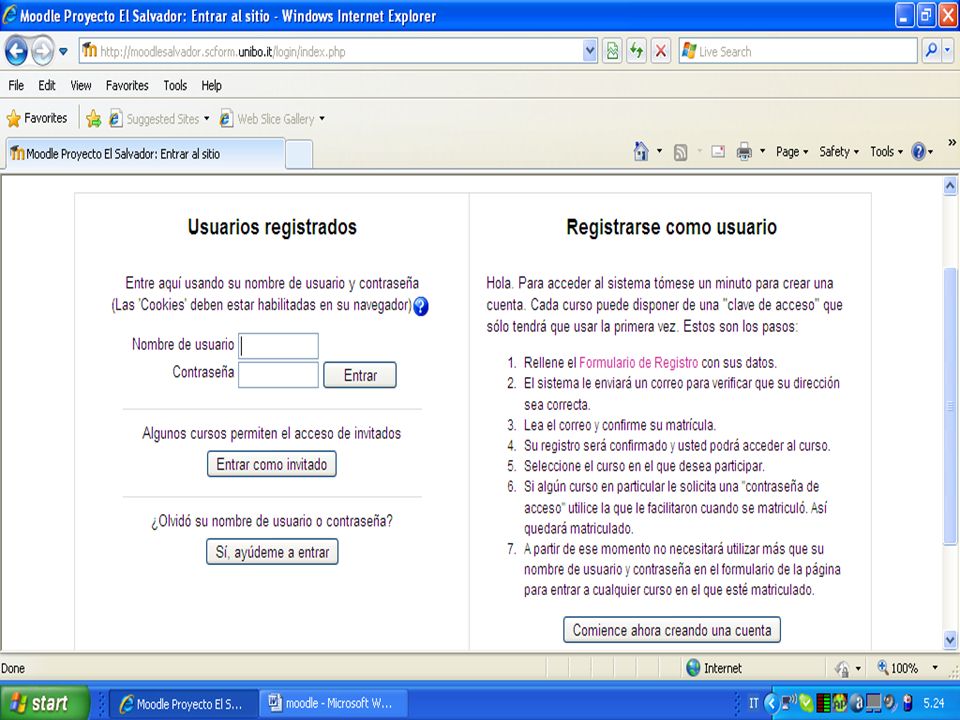
Task: Open the Help menu
Action: 211,85
